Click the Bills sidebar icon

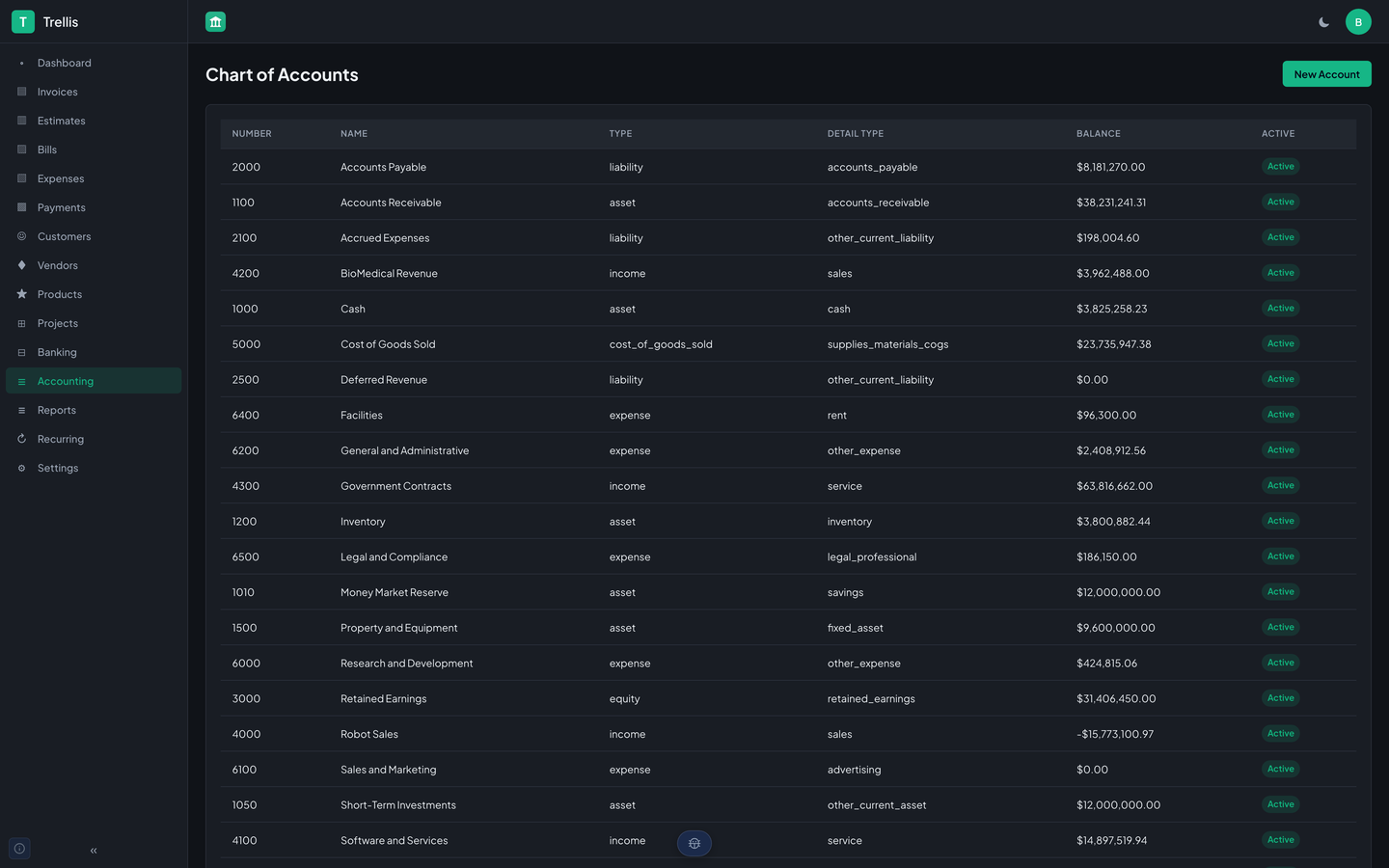click(22, 149)
